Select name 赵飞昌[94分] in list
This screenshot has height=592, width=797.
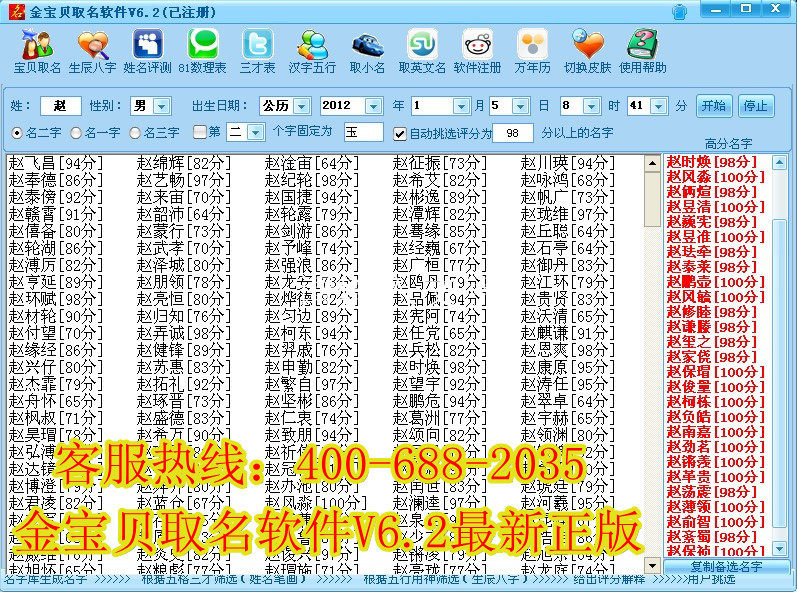pyautogui.click(x=55, y=163)
